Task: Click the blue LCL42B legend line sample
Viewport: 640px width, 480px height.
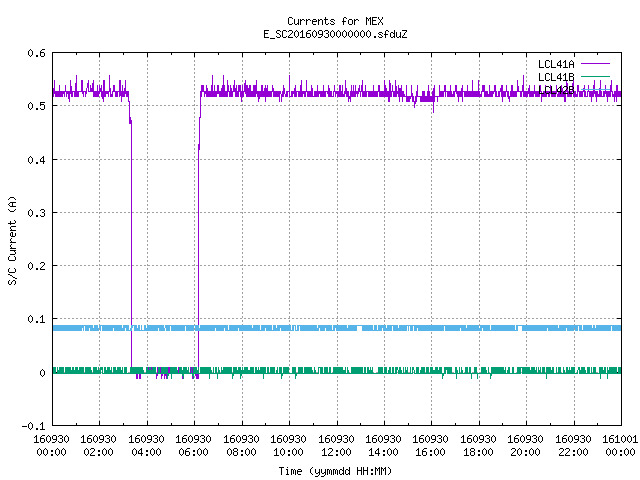Action: point(595,89)
